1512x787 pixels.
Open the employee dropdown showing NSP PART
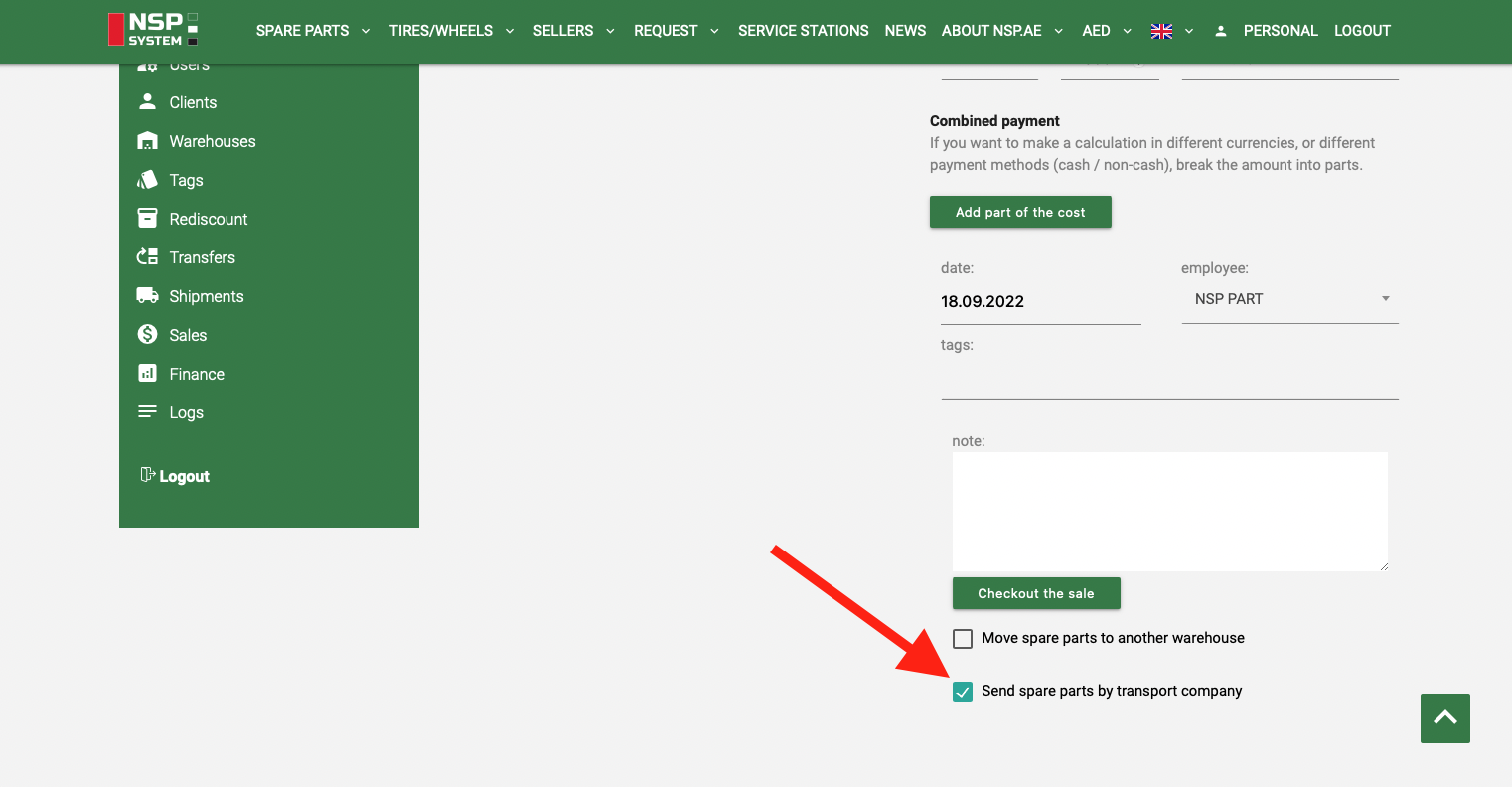coord(1289,299)
